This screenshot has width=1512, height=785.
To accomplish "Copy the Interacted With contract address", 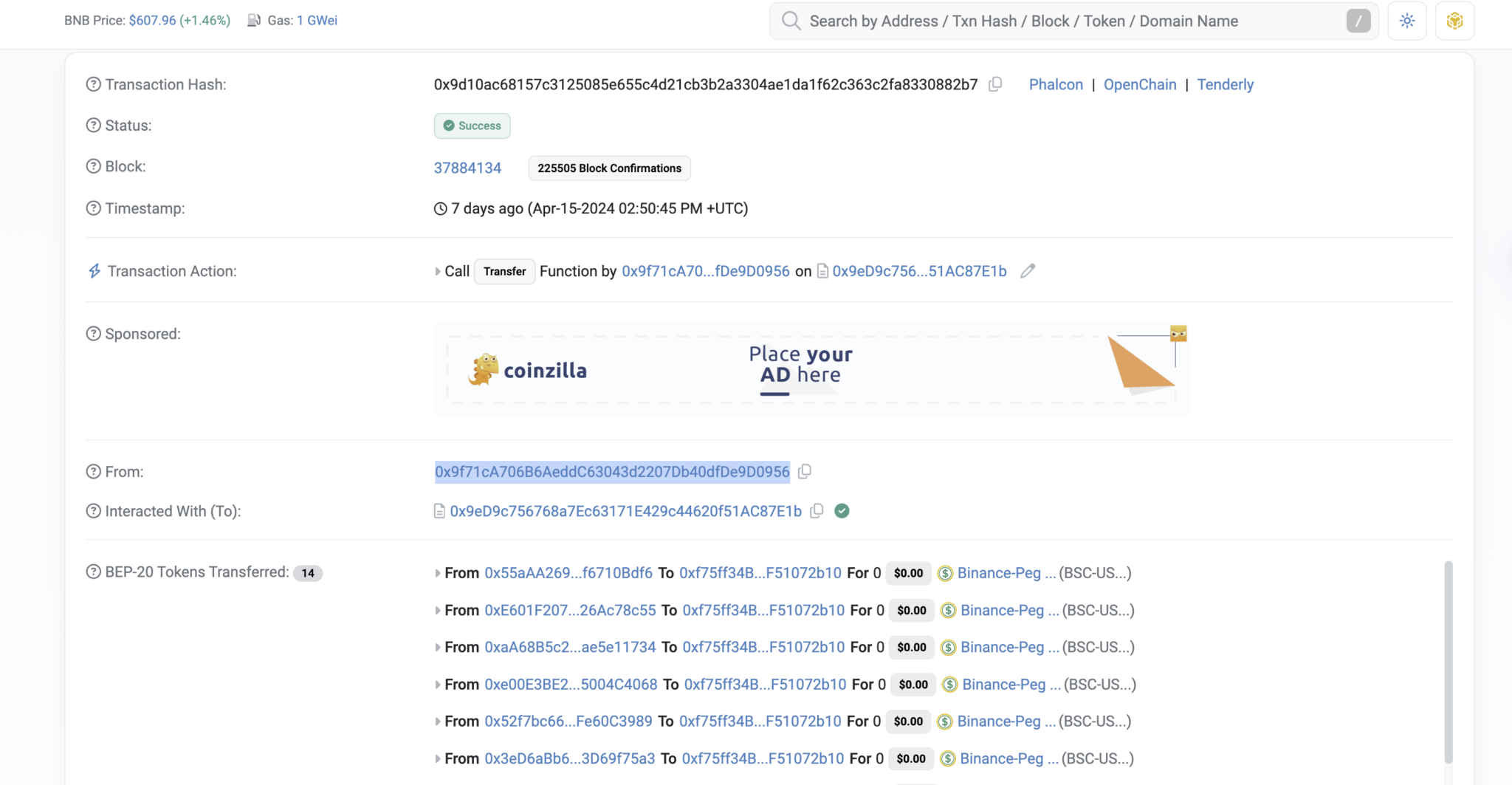I will (817, 510).
